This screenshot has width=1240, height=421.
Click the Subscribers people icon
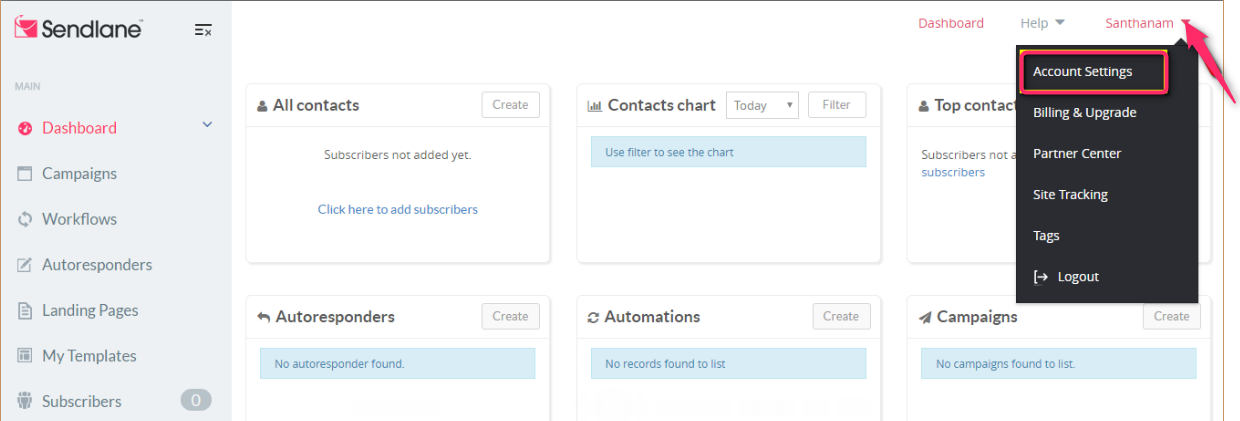click(x=25, y=401)
